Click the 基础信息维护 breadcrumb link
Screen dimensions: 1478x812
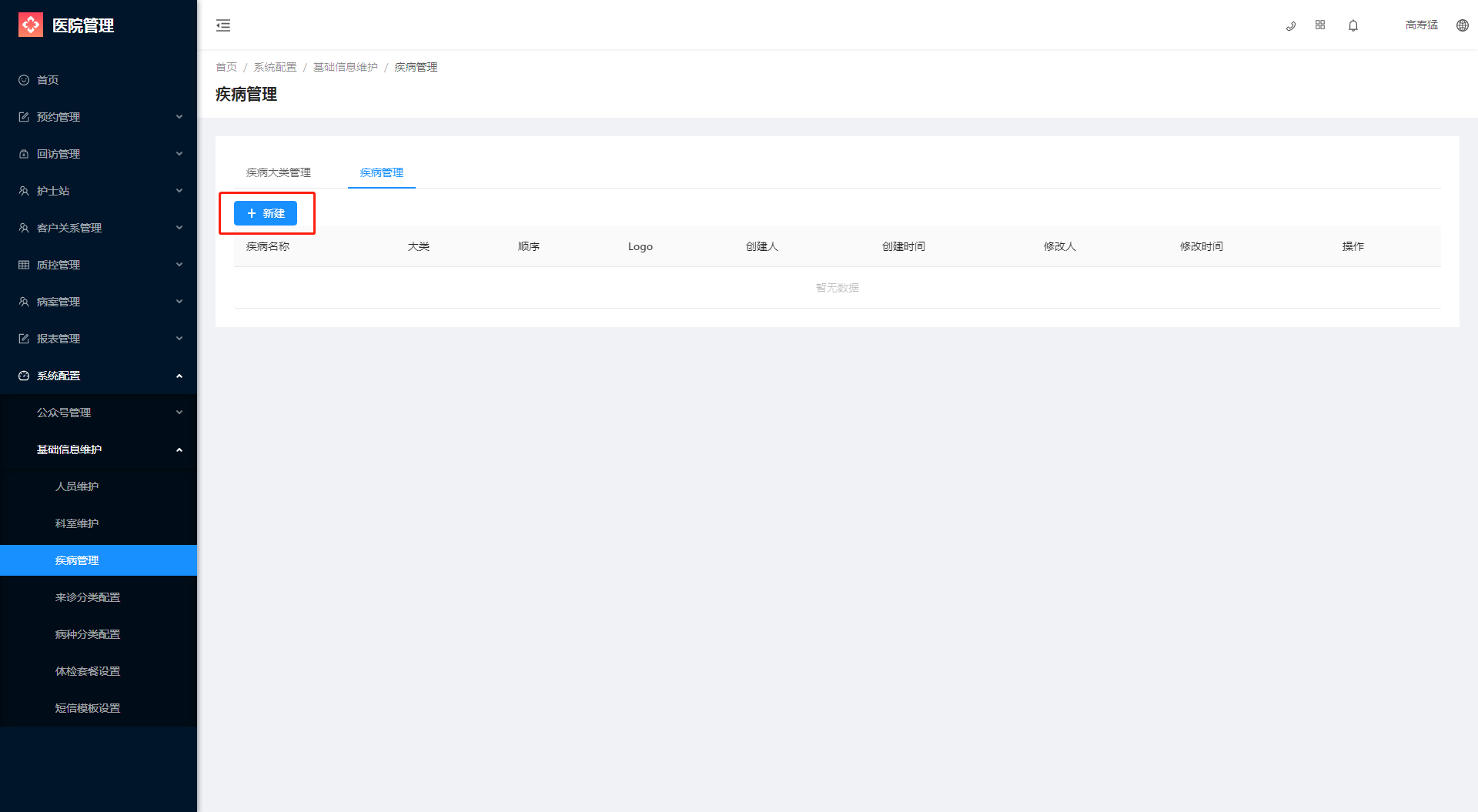[x=346, y=67]
